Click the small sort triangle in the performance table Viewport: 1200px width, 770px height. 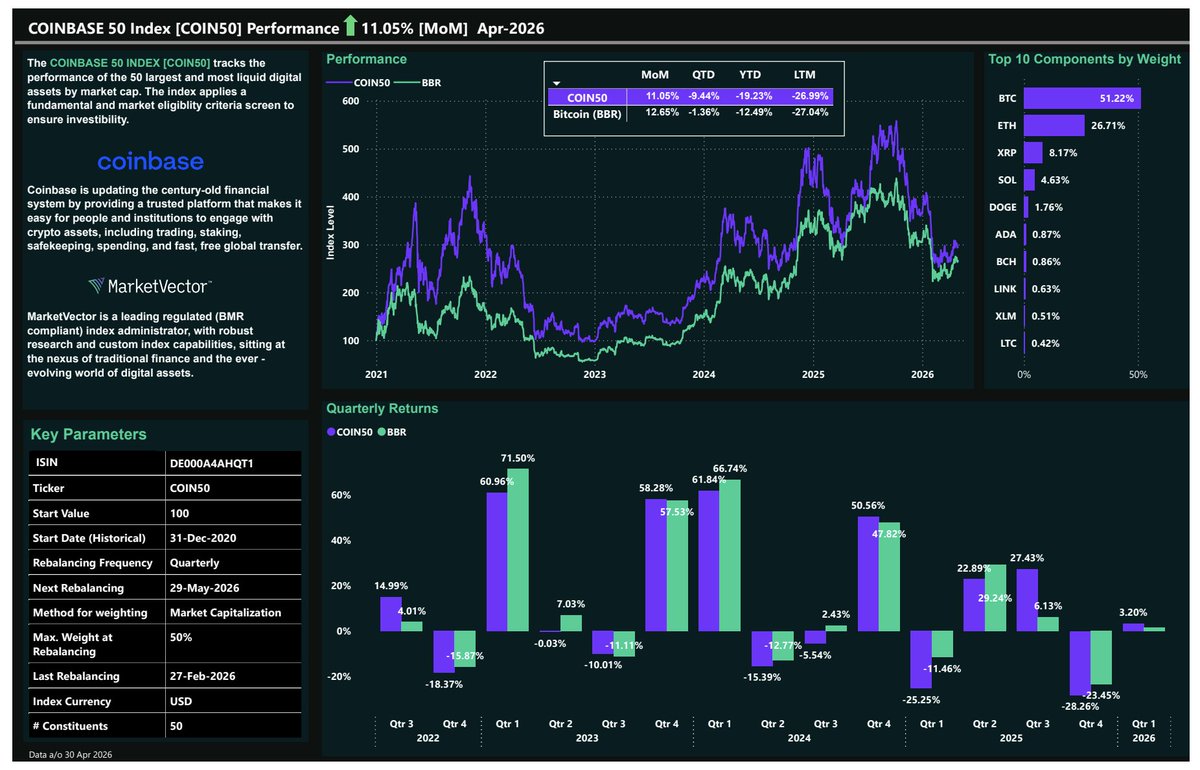557,84
